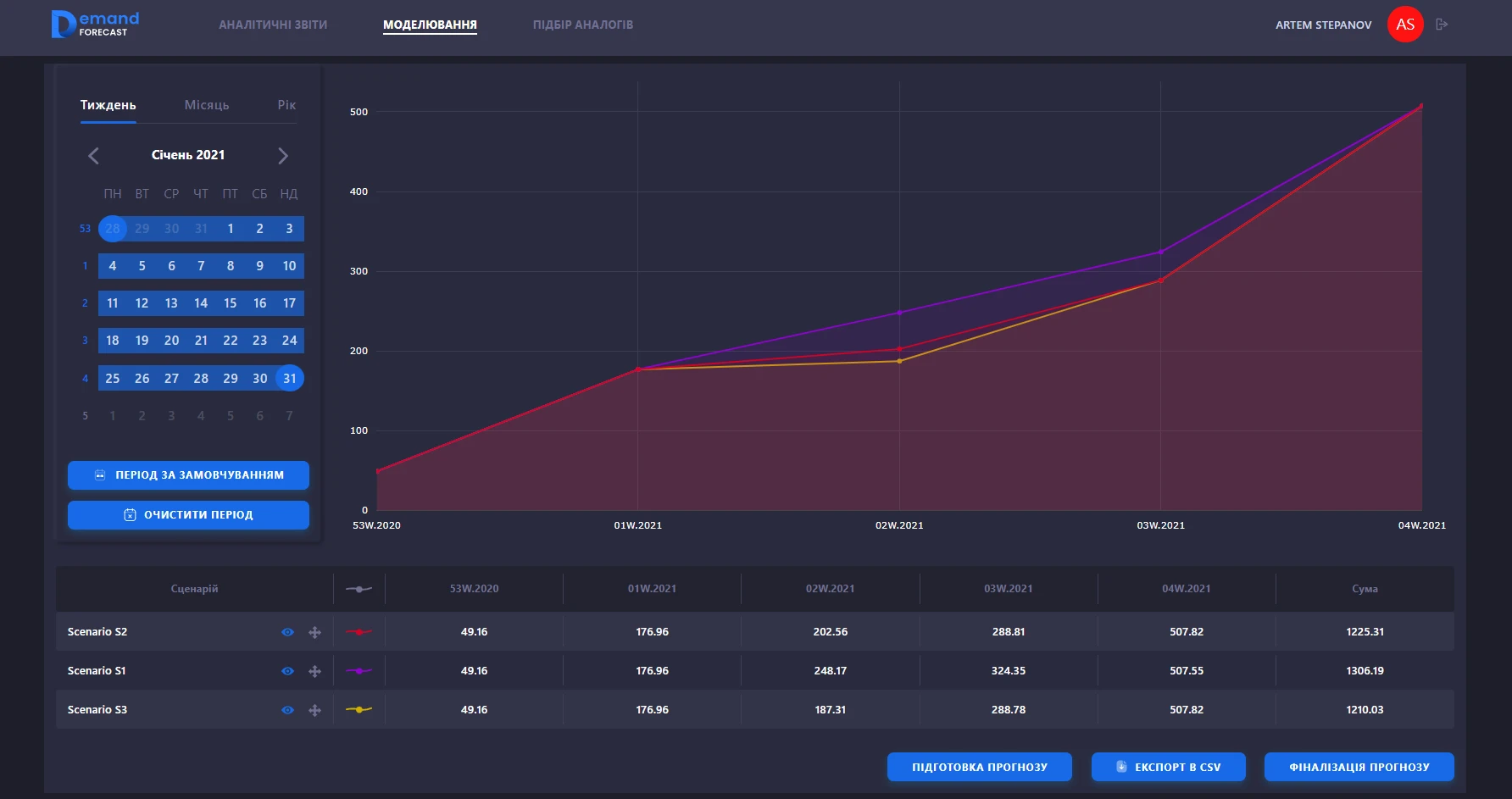Hide Scenario S2 with the eye icon
This screenshot has height=799, width=1512.
[x=287, y=632]
